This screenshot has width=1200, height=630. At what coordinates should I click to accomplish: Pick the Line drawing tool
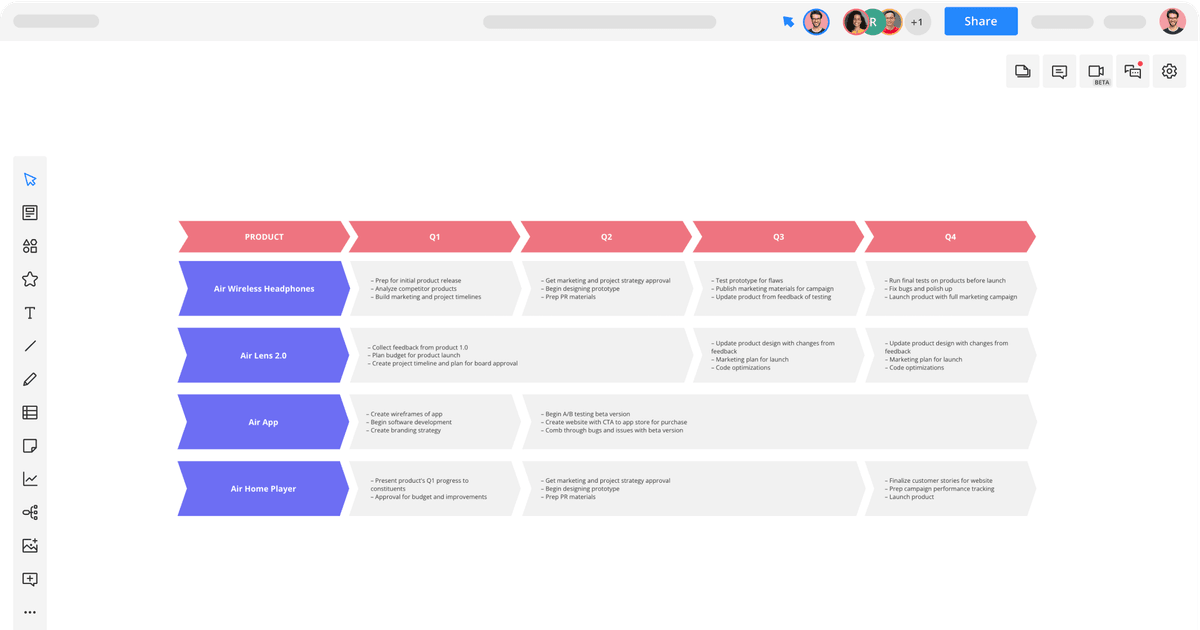(x=30, y=345)
